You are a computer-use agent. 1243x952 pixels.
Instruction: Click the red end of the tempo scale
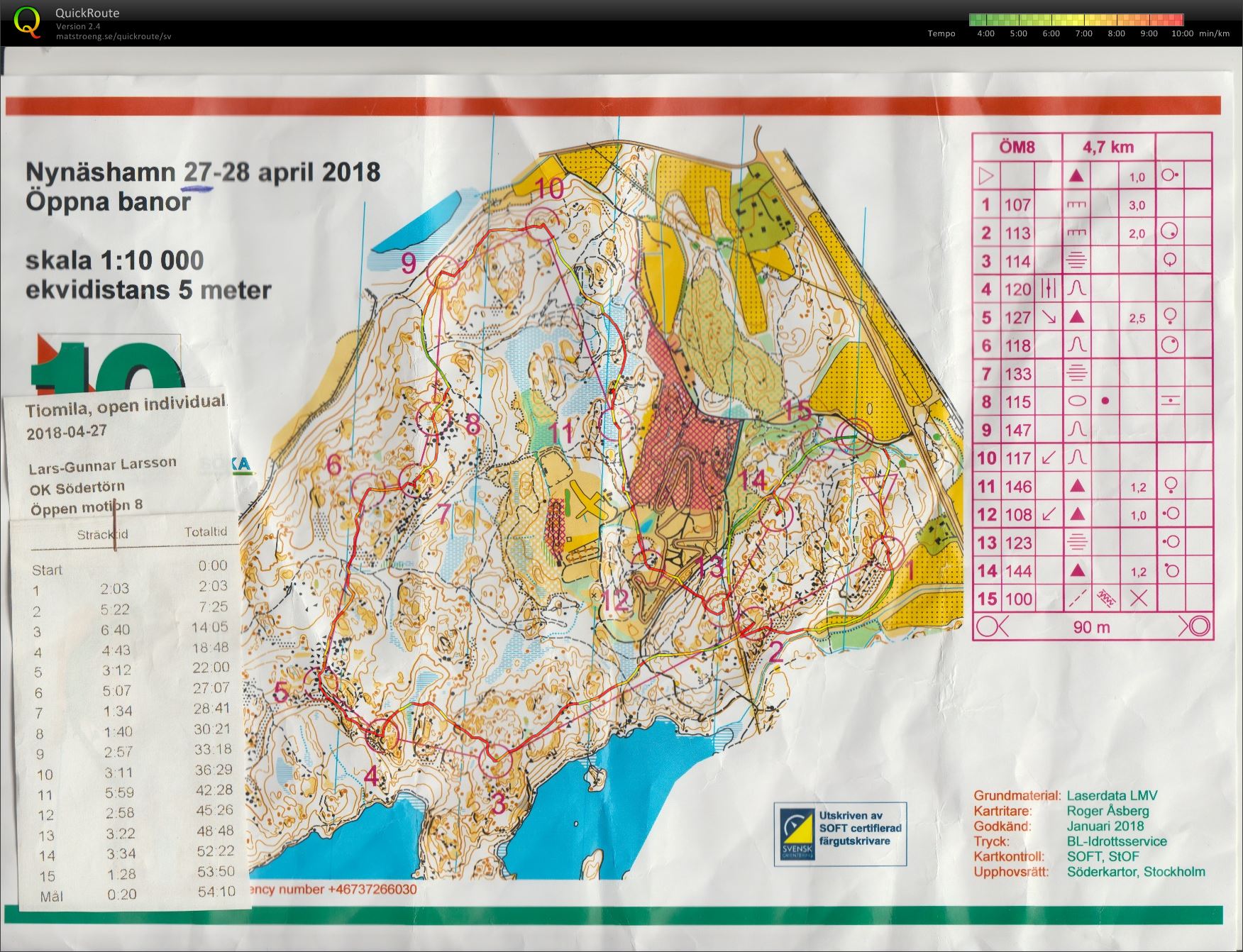pyautogui.click(x=1176, y=20)
